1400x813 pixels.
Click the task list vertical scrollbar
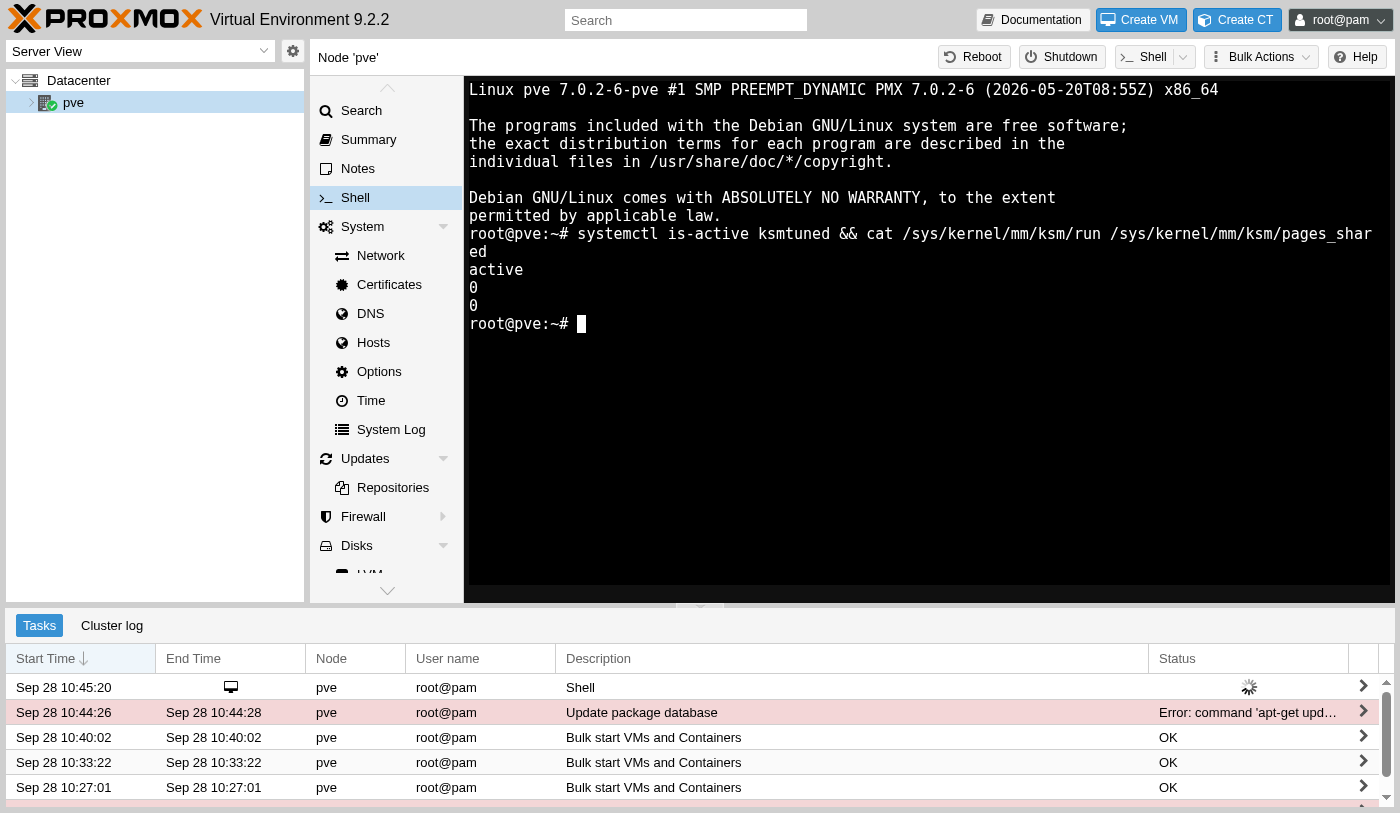pos(1386,734)
